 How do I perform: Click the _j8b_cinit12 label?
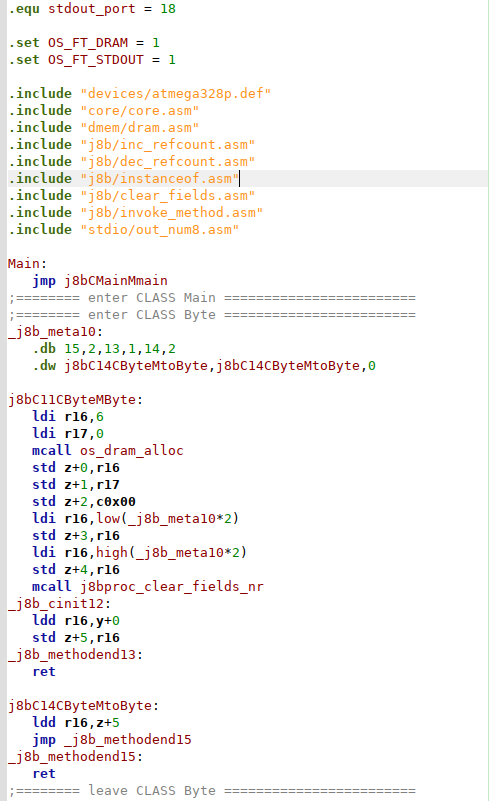59,603
